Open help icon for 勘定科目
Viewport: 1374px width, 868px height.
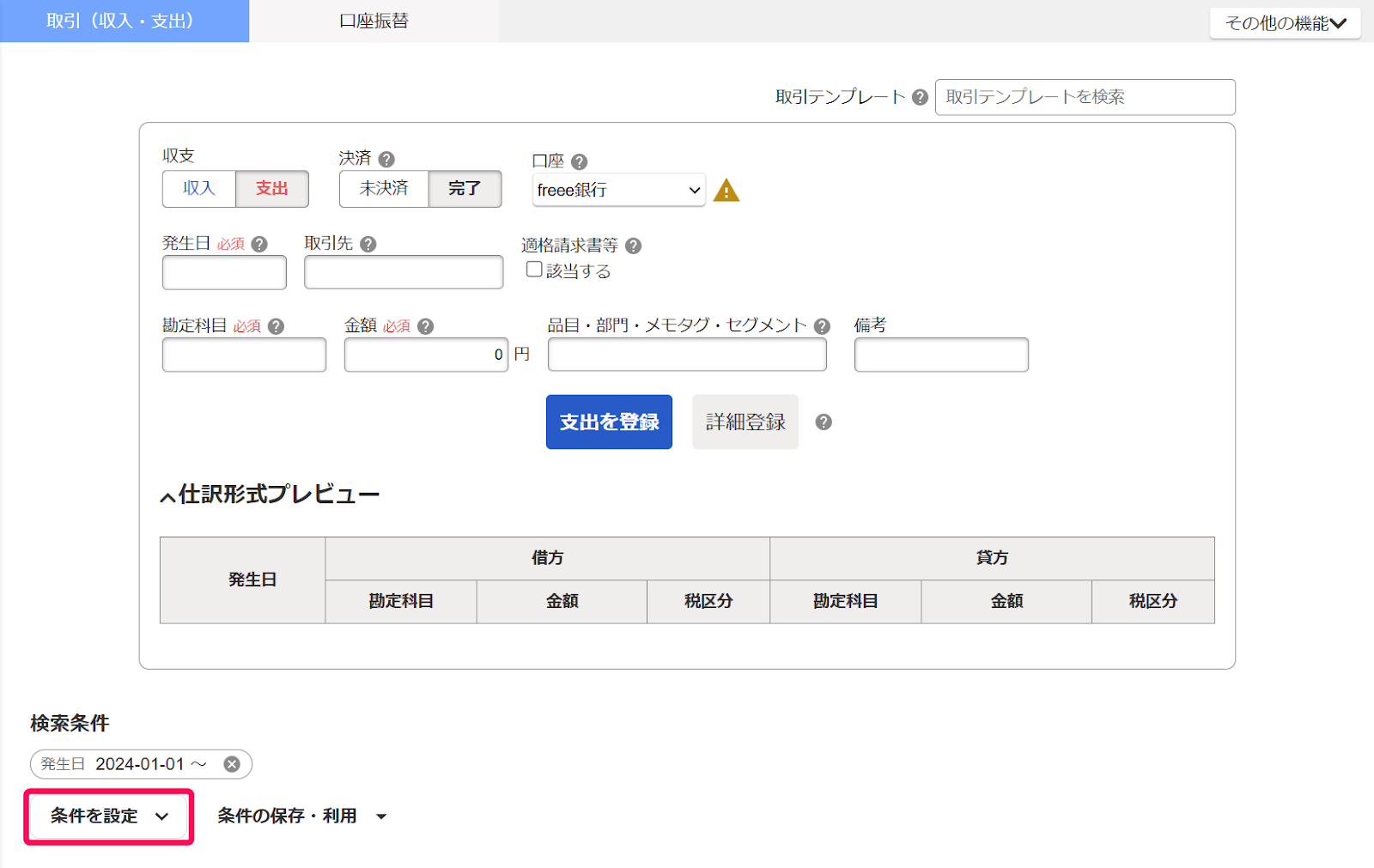coord(276,326)
